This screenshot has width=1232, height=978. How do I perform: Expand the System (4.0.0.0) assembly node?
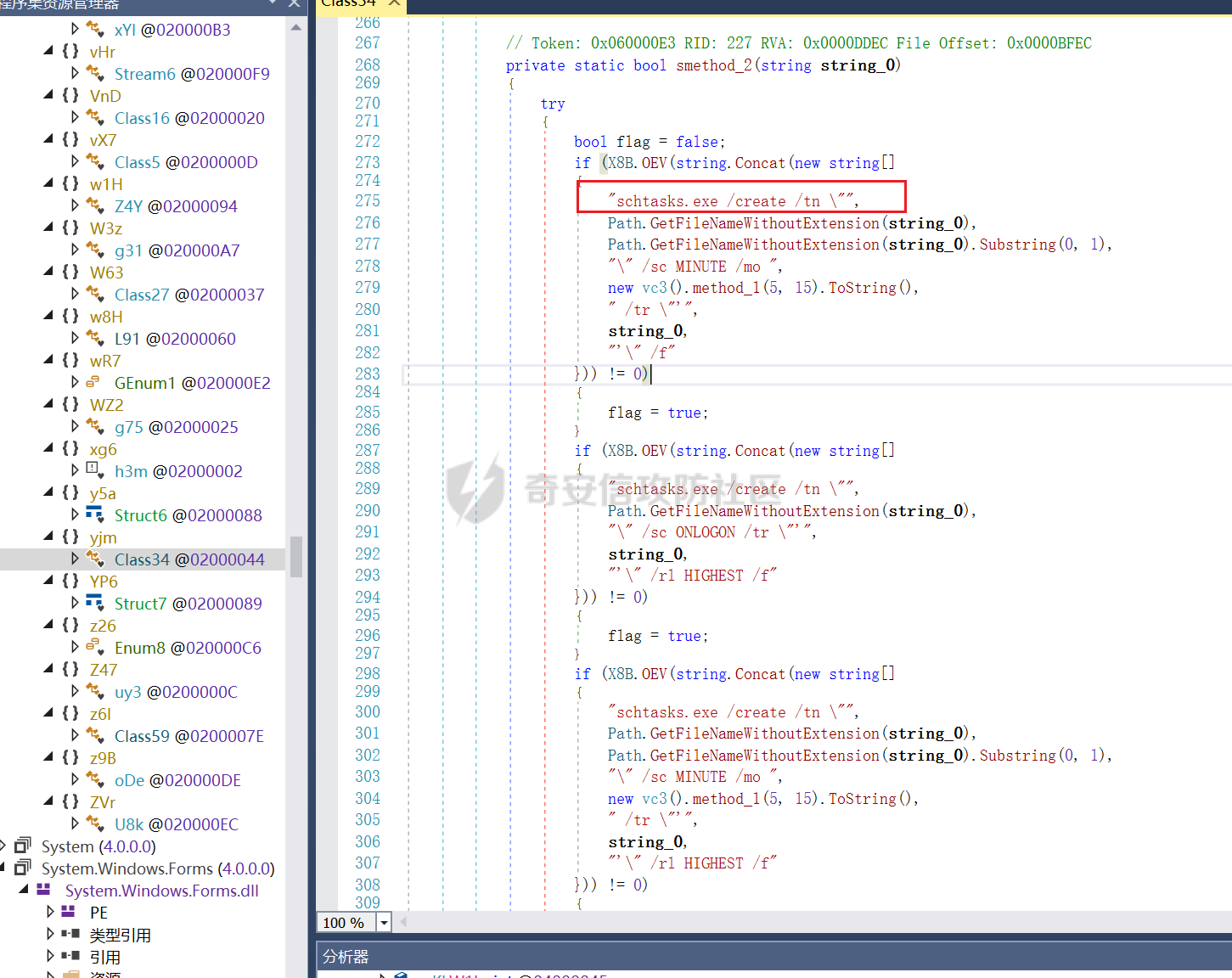pos(3,846)
